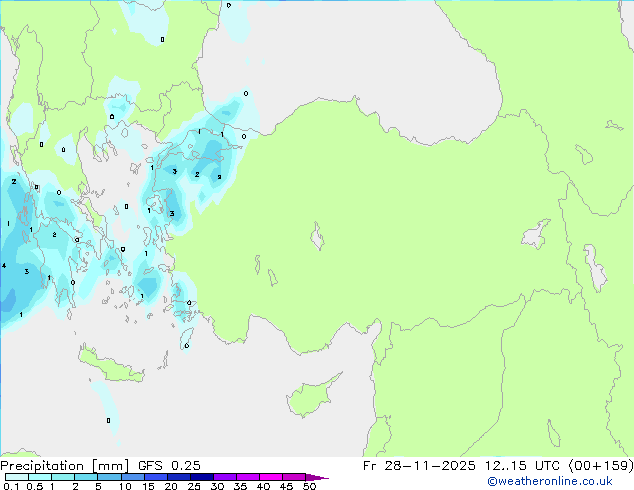The image size is (634, 490).
Task: Click the 15–20 mm legend swatch
Action: (155, 477)
